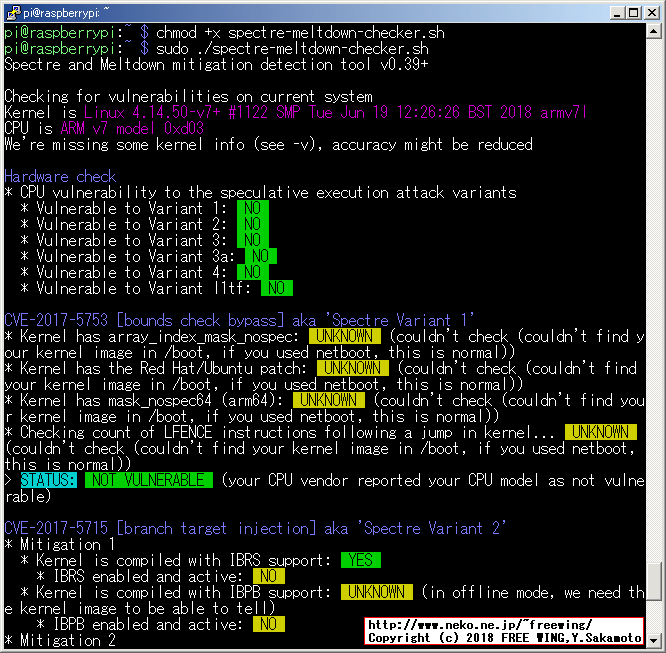The height and width of the screenshot is (653, 666).
Task: Click 'Vulnerable to Variant l1tf:' label
Action: [144, 288]
